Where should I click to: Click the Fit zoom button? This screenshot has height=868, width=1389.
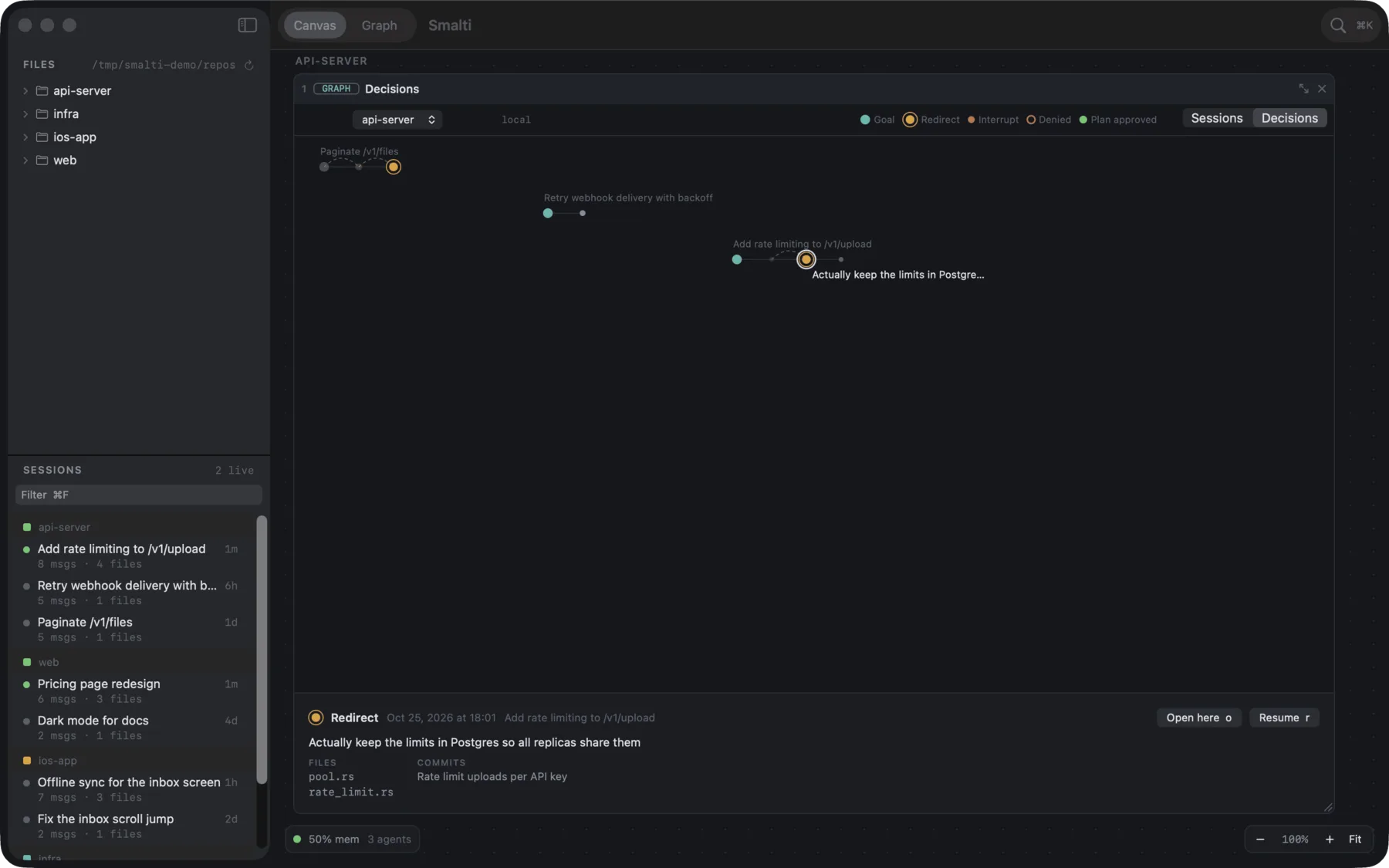click(x=1355, y=839)
